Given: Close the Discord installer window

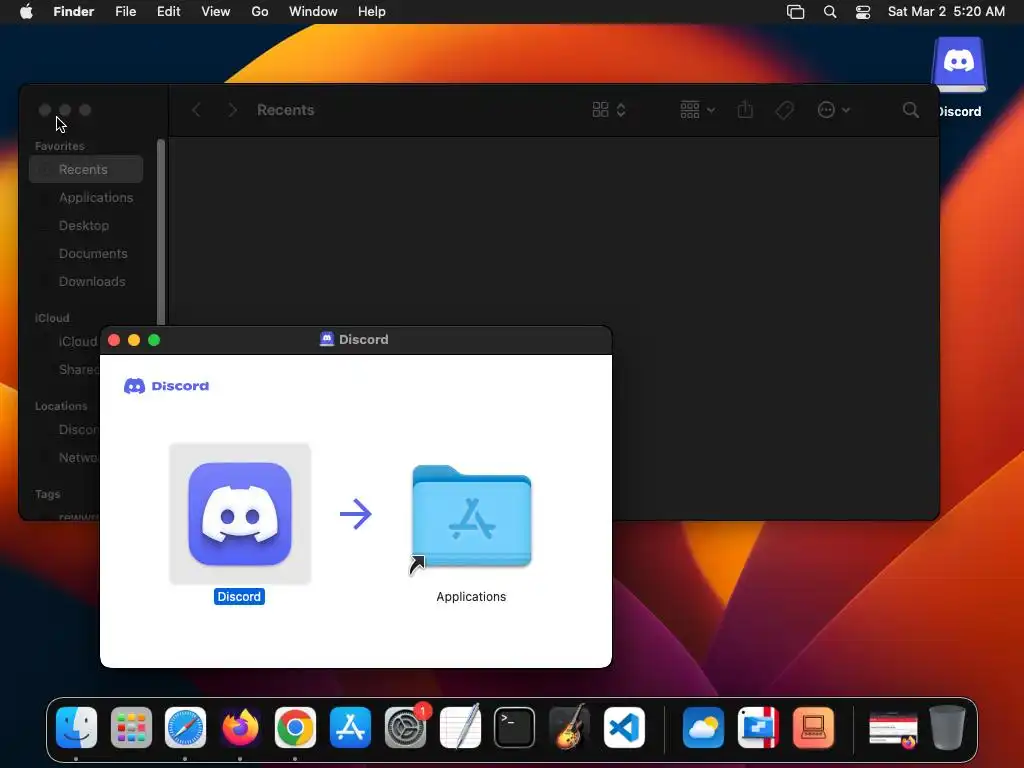Looking at the screenshot, I should (x=114, y=340).
